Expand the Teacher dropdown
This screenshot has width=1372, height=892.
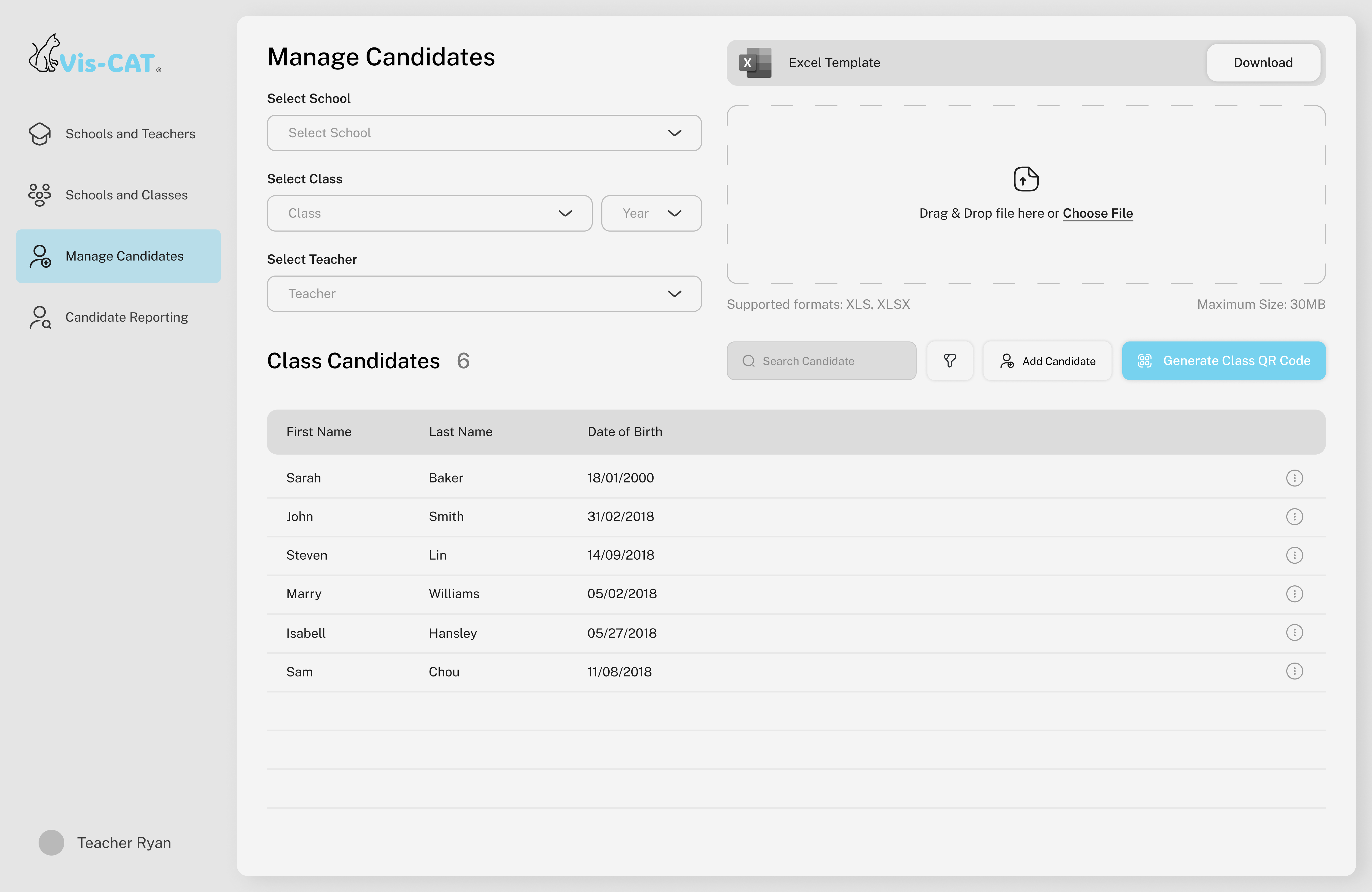tap(484, 293)
